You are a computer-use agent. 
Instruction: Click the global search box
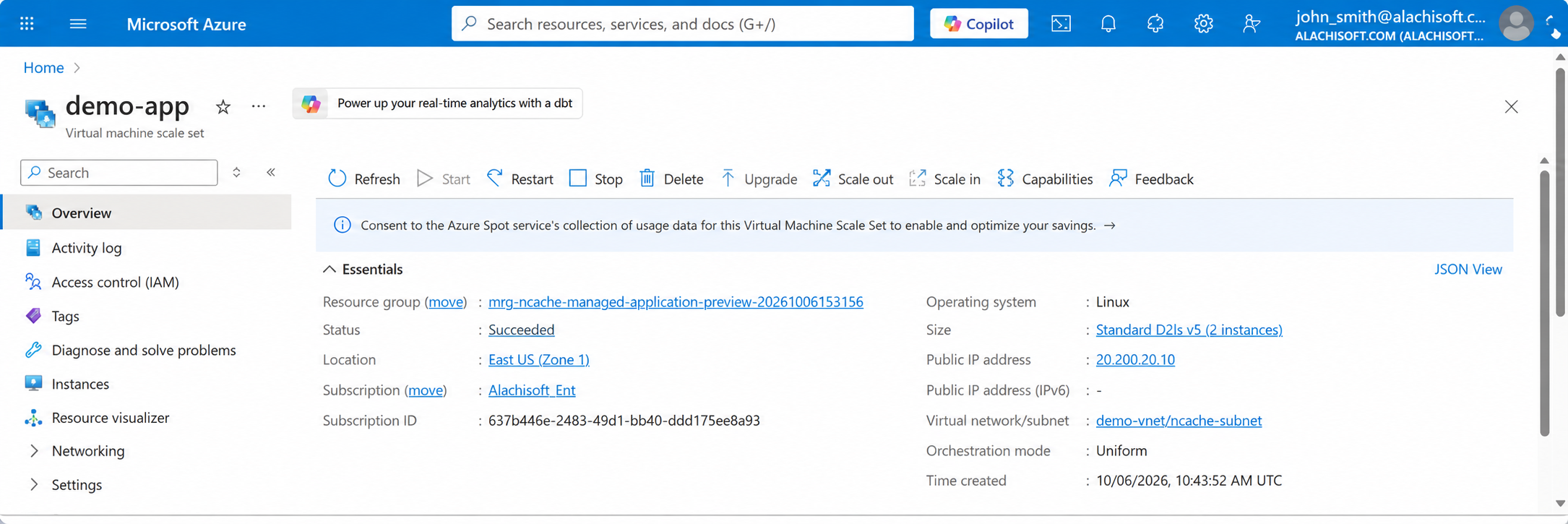pyautogui.click(x=682, y=24)
